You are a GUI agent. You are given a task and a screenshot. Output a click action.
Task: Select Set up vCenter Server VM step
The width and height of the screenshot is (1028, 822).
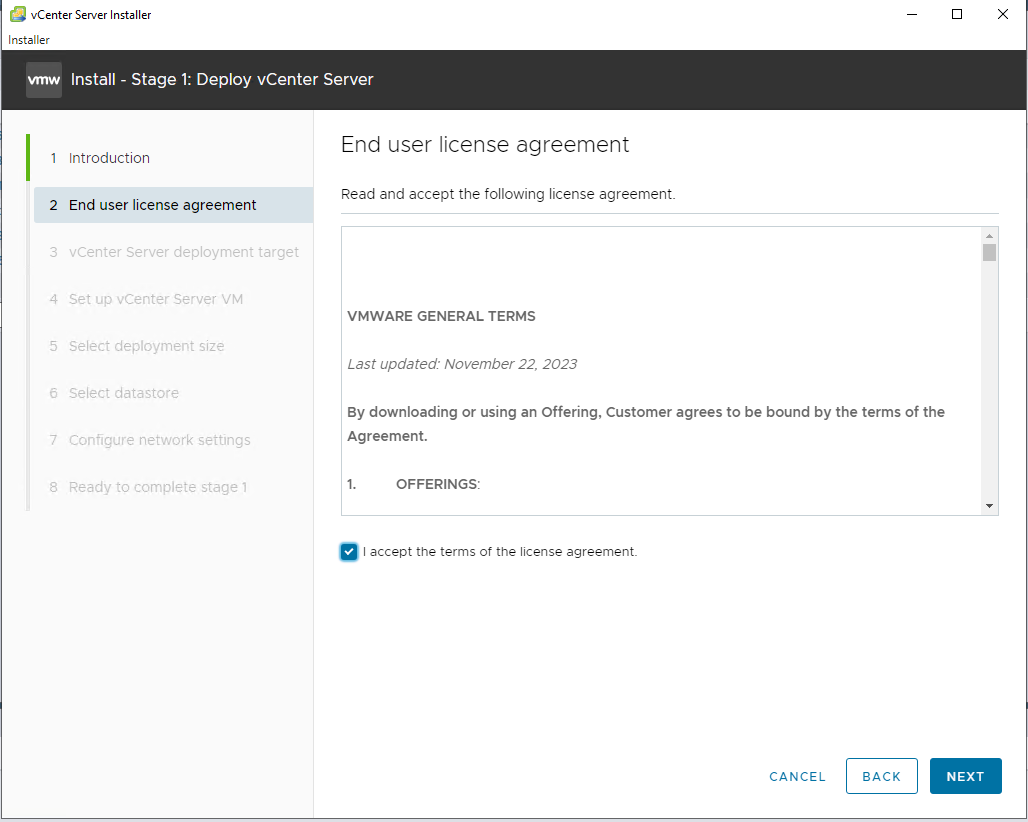(156, 300)
